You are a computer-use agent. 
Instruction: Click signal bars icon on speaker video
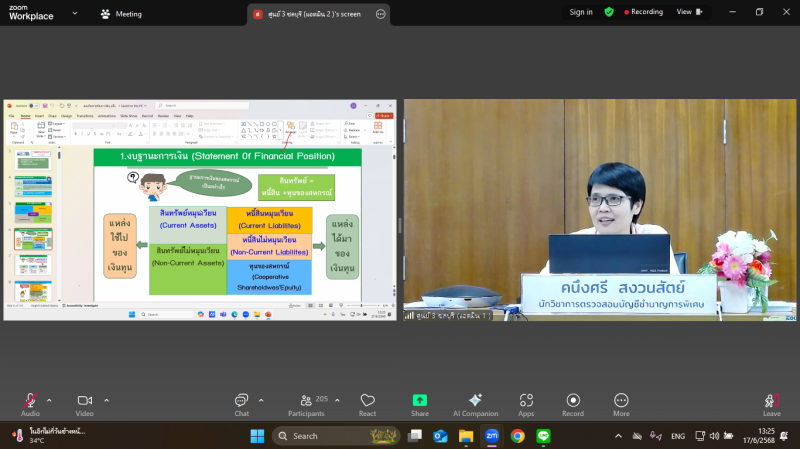(x=409, y=316)
